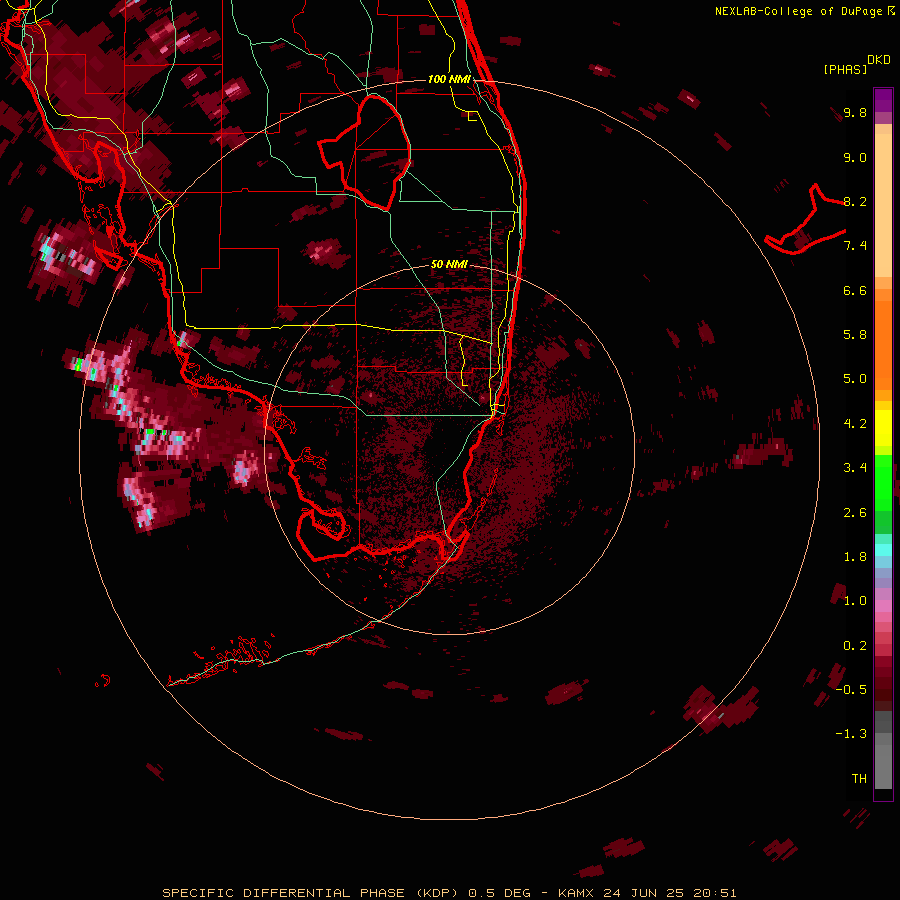Click the cyan segment of color bar
This screenshot has width=900, height=900.
tap(883, 550)
